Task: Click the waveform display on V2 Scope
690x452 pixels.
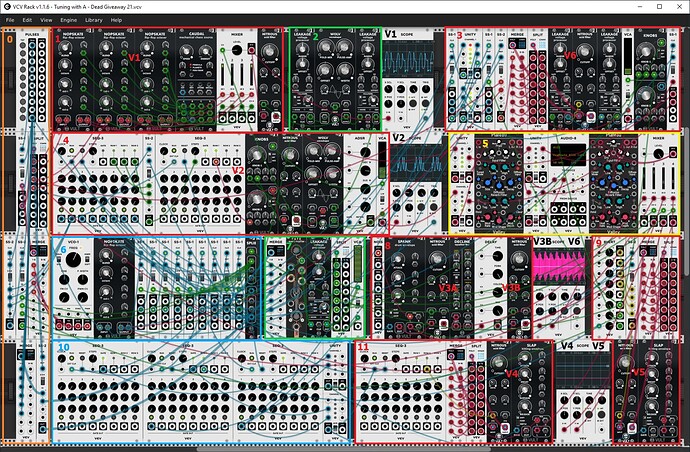Action: click(416, 163)
